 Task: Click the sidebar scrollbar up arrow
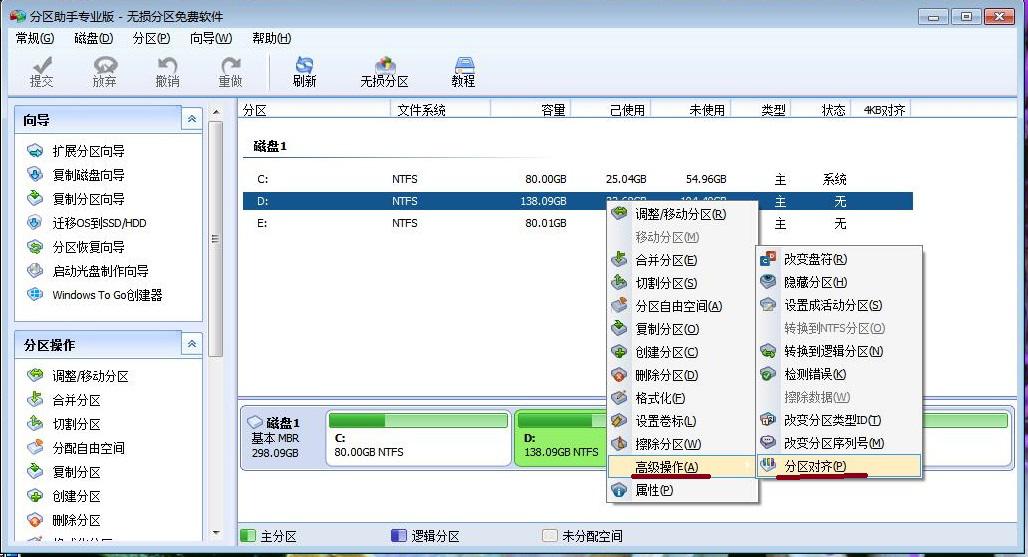(216, 112)
